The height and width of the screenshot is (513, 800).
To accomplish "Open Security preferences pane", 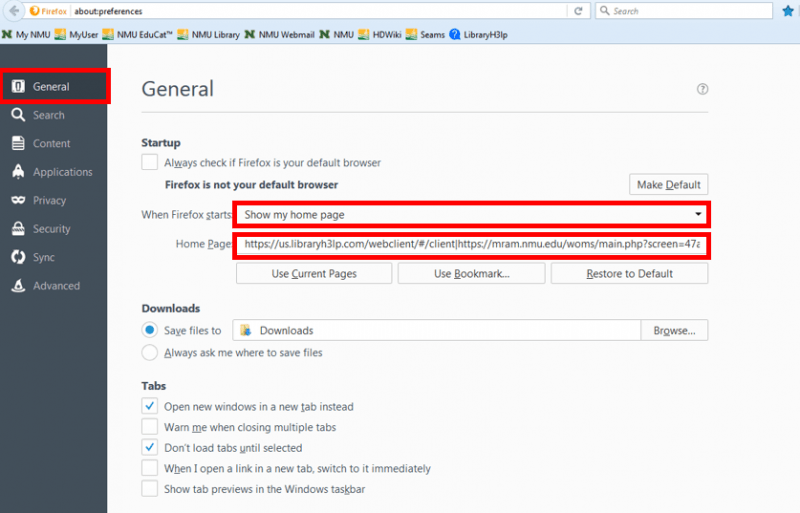I will coord(54,229).
